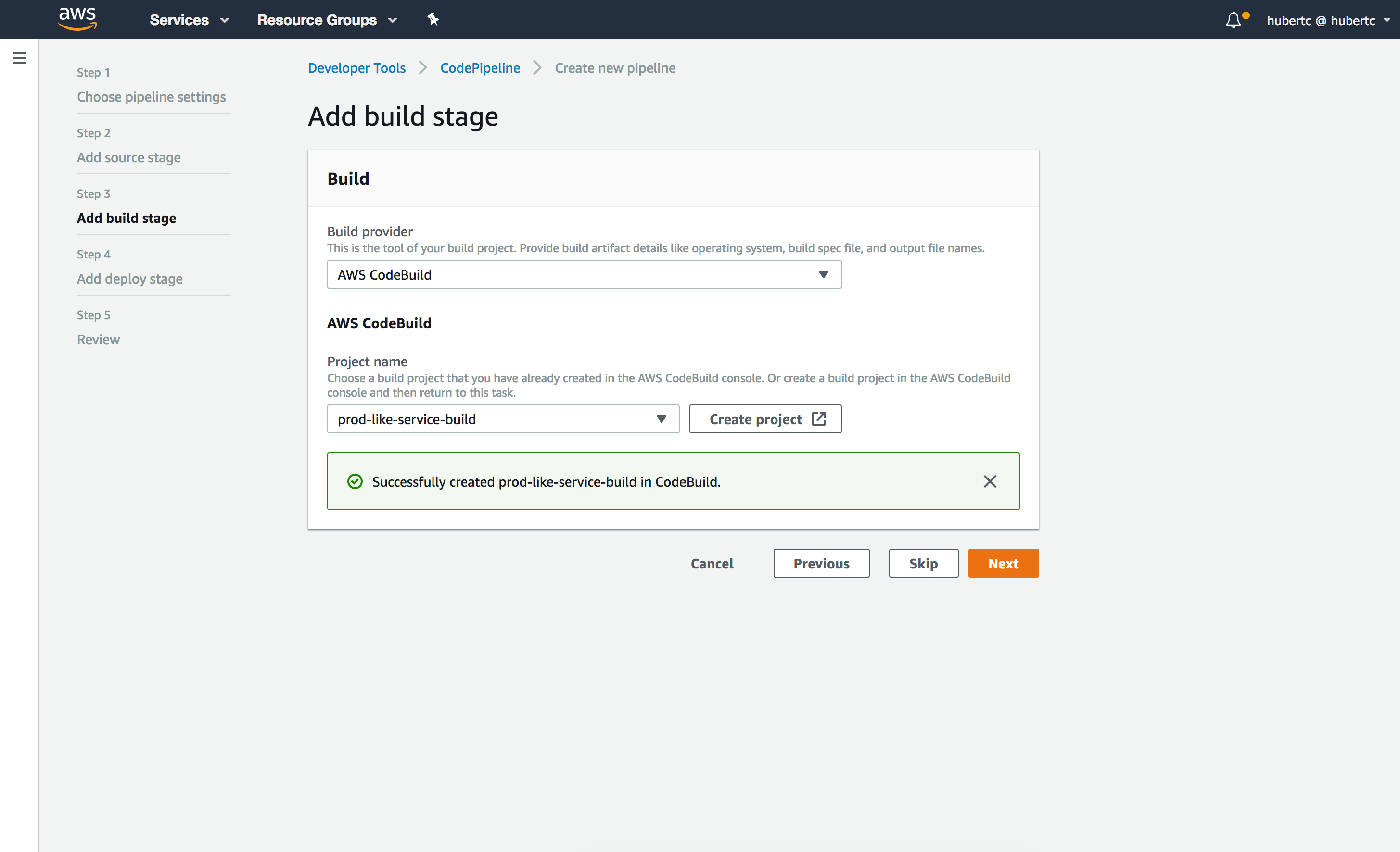
Task: Select Choose pipeline settings step
Action: [151, 97]
